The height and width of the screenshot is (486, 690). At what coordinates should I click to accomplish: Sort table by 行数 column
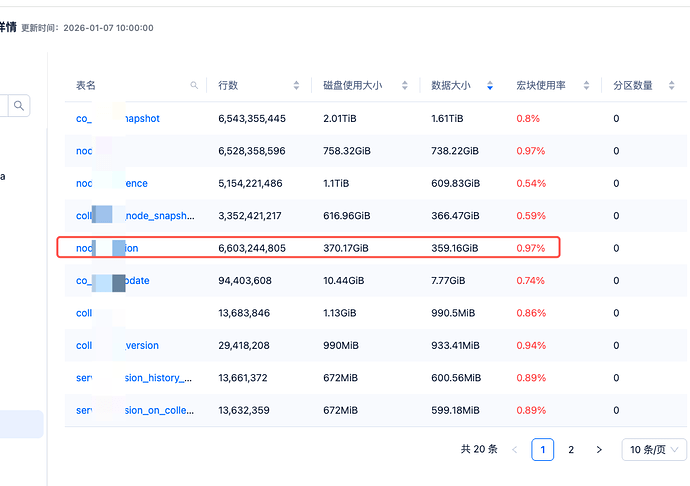[296, 86]
